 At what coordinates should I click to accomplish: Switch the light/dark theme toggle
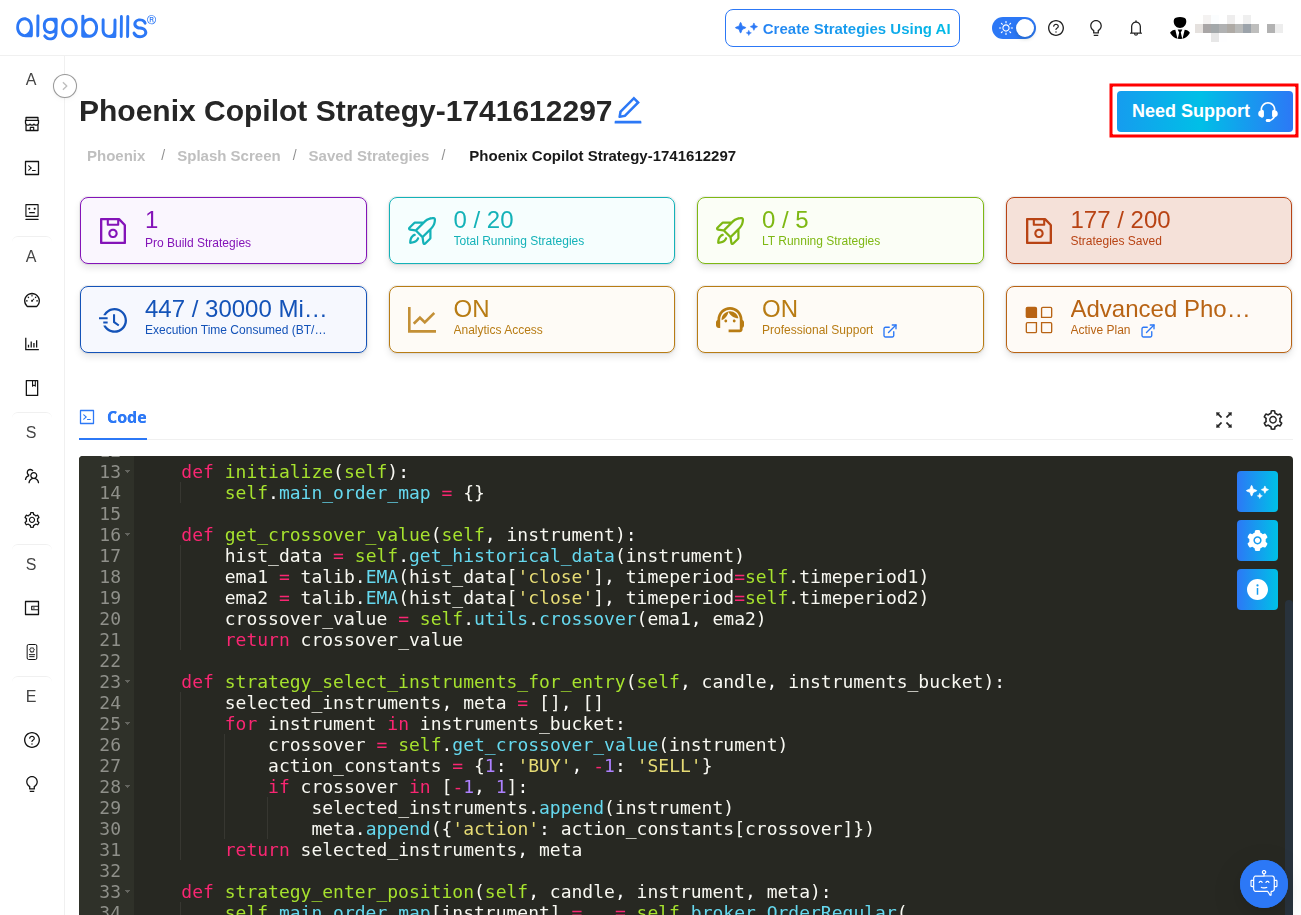tap(1014, 28)
